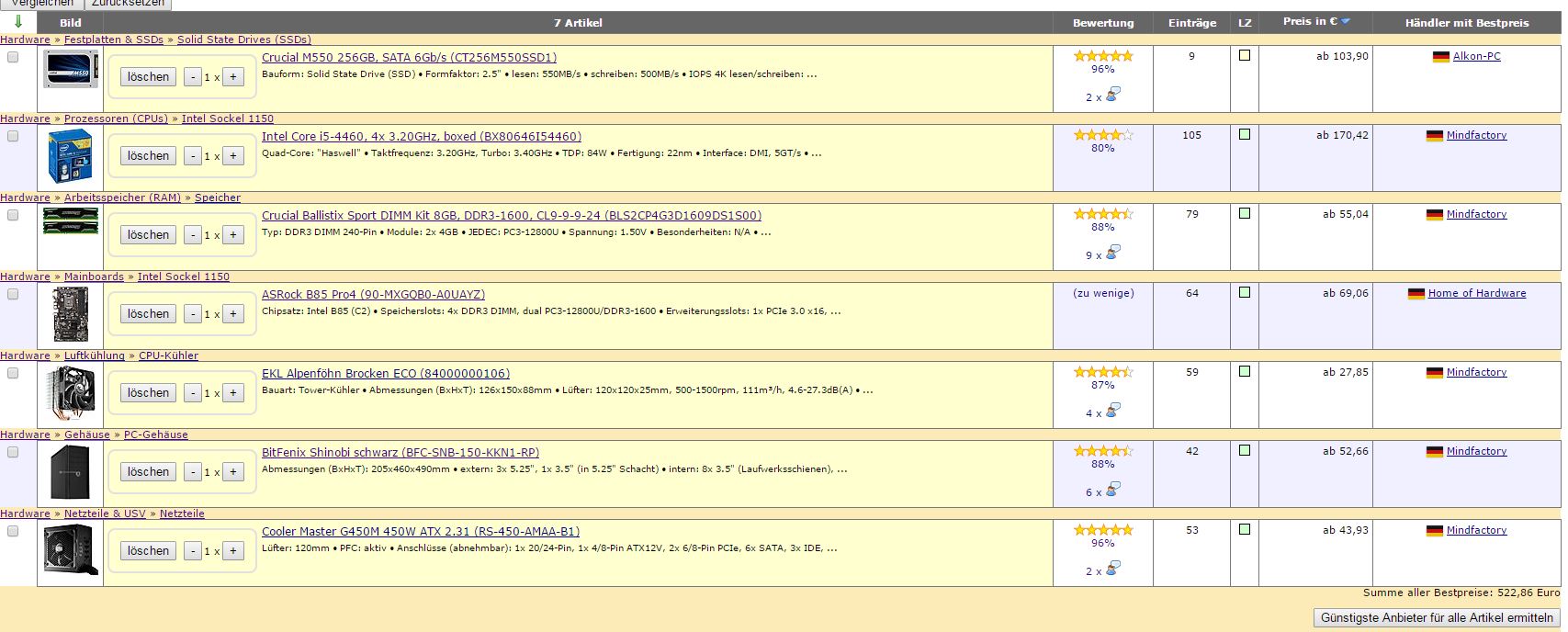This screenshot has width=1568, height=632.
Task: Open the Crucial M550 SSD product thumbnail
Action: 71,70
